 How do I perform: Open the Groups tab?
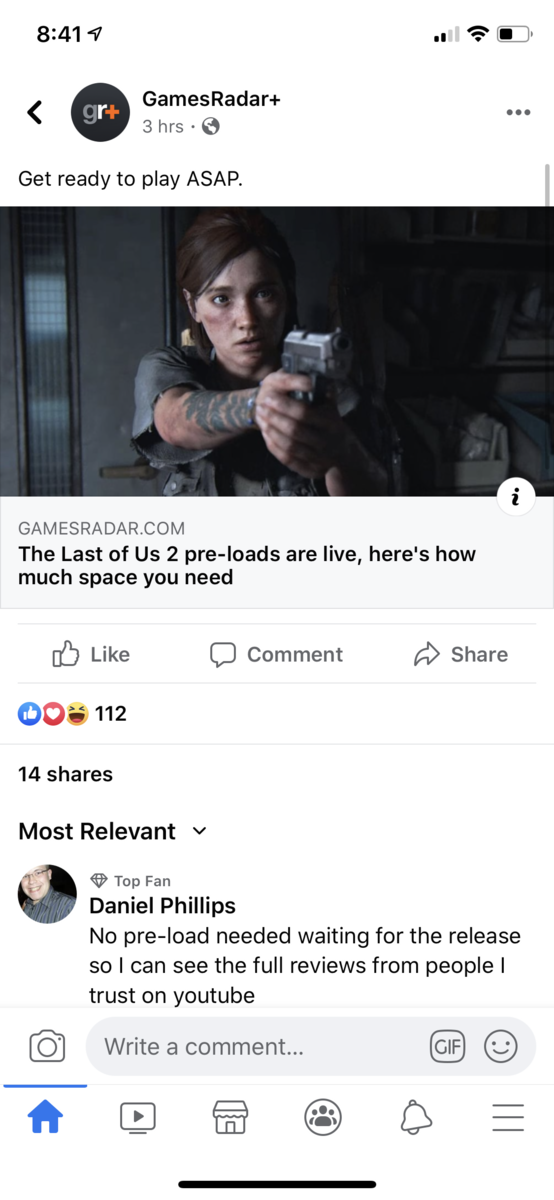(x=323, y=1117)
